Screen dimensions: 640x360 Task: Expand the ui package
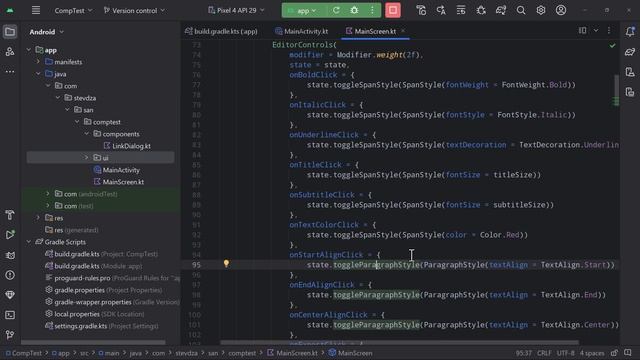point(86,158)
